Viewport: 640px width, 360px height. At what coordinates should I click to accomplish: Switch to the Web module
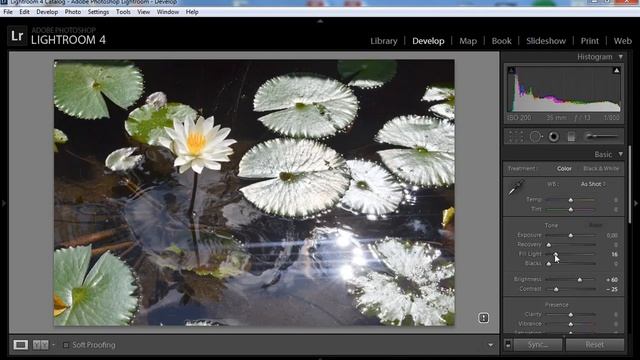point(622,41)
